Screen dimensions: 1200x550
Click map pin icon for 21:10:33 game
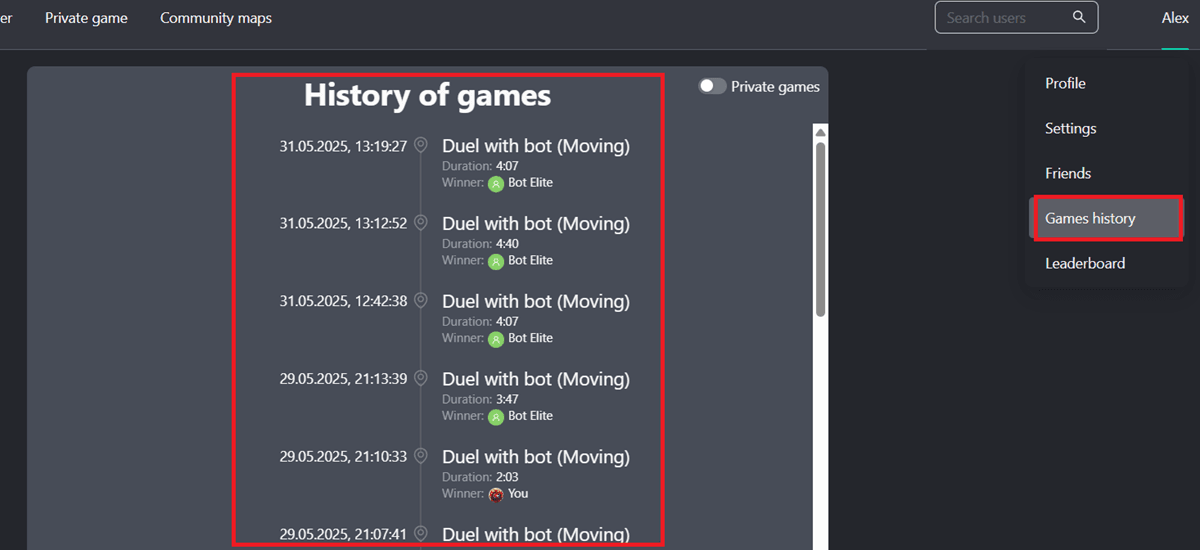point(421,457)
